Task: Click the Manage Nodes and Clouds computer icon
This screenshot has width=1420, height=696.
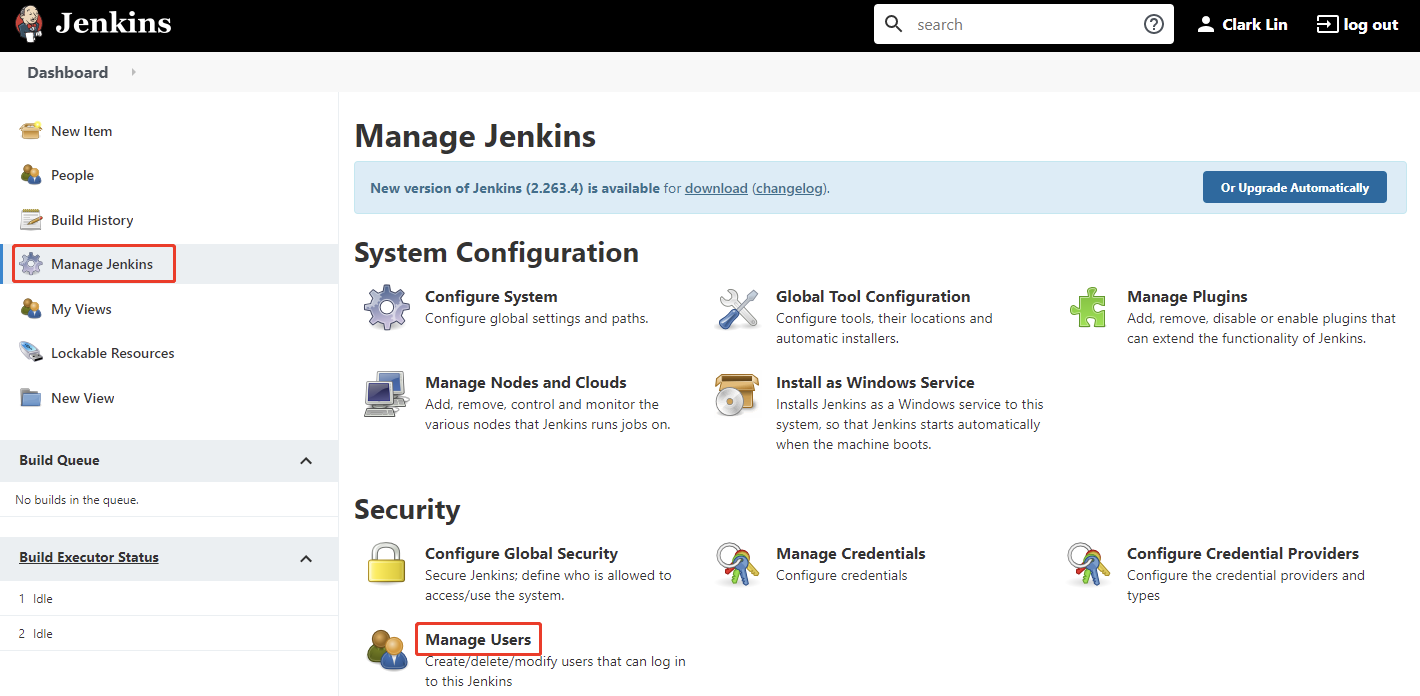Action: coord(387,394)
